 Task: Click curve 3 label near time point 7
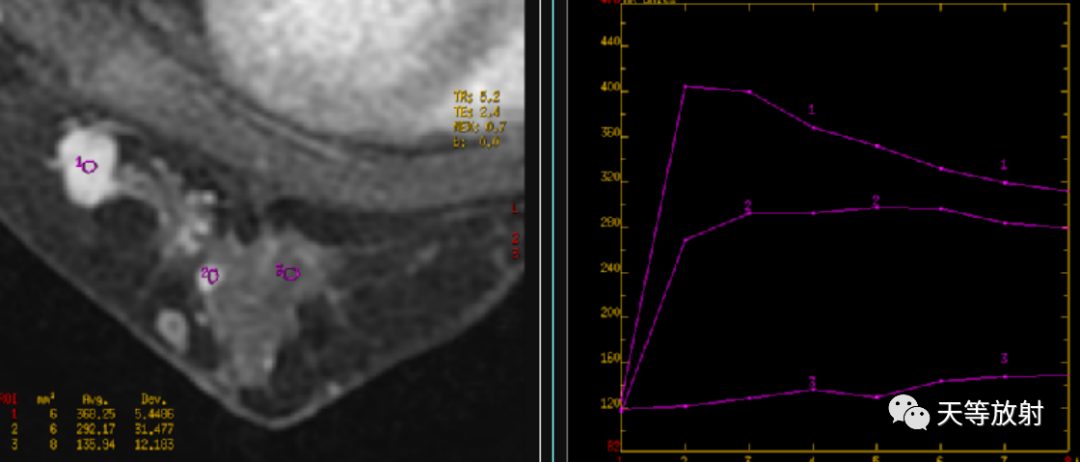tap(1004, 359)
